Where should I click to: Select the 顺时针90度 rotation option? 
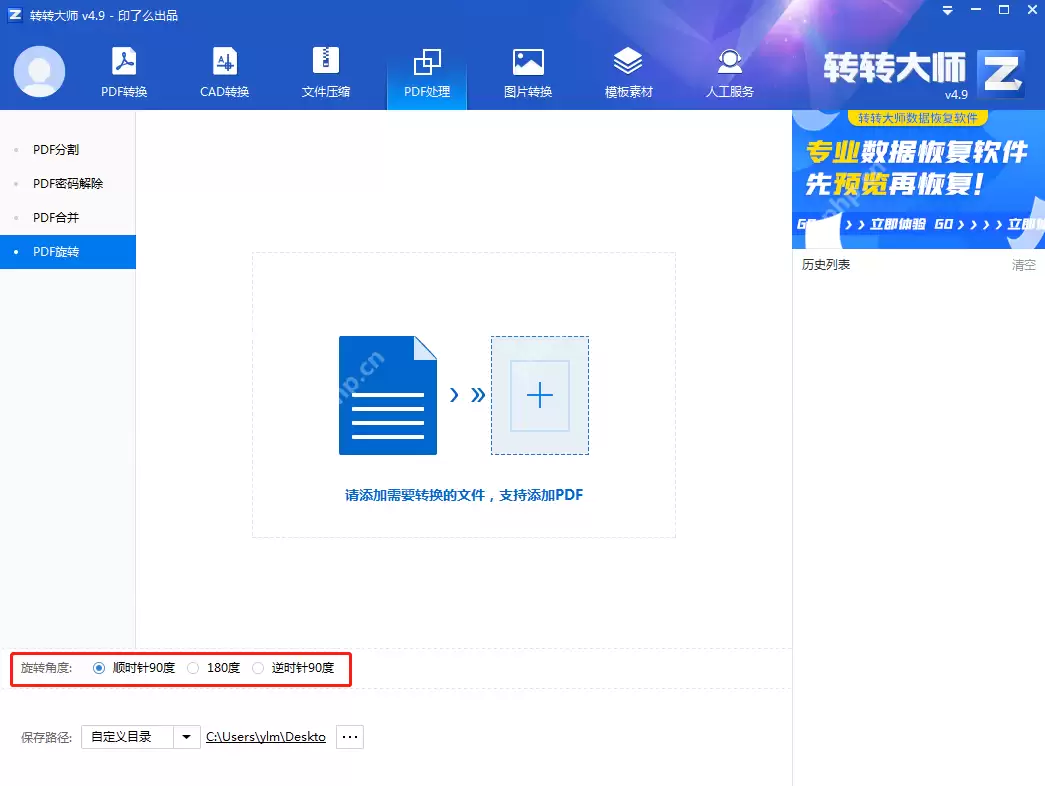(98, 667)
